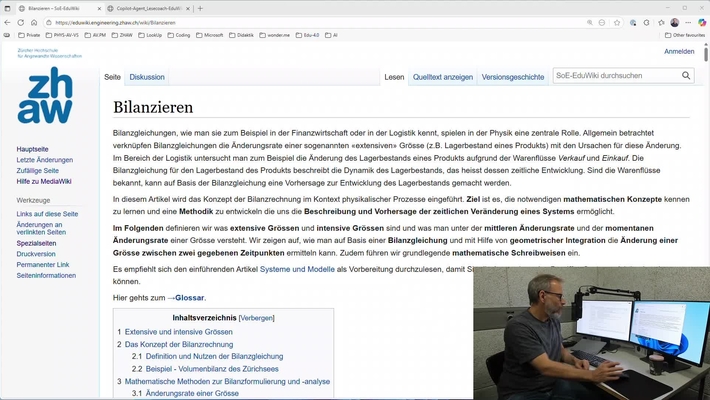Open a new browser tab

pyautogui.click(x=200, y=8)
